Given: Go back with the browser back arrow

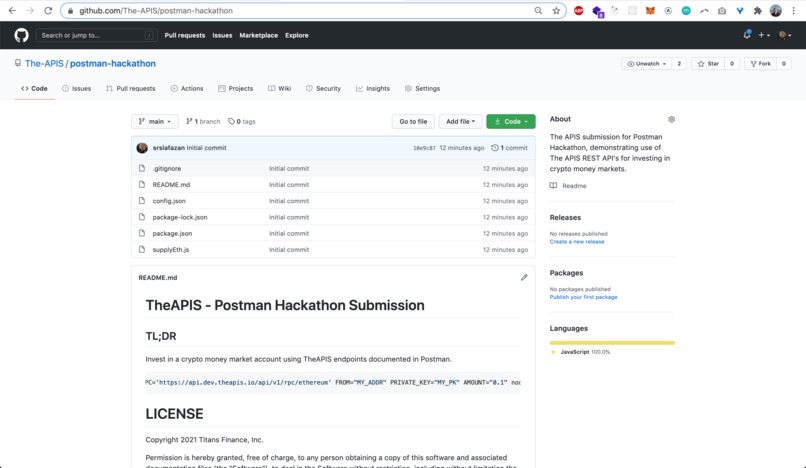Looking at the screenshot, I should (12, 10).
